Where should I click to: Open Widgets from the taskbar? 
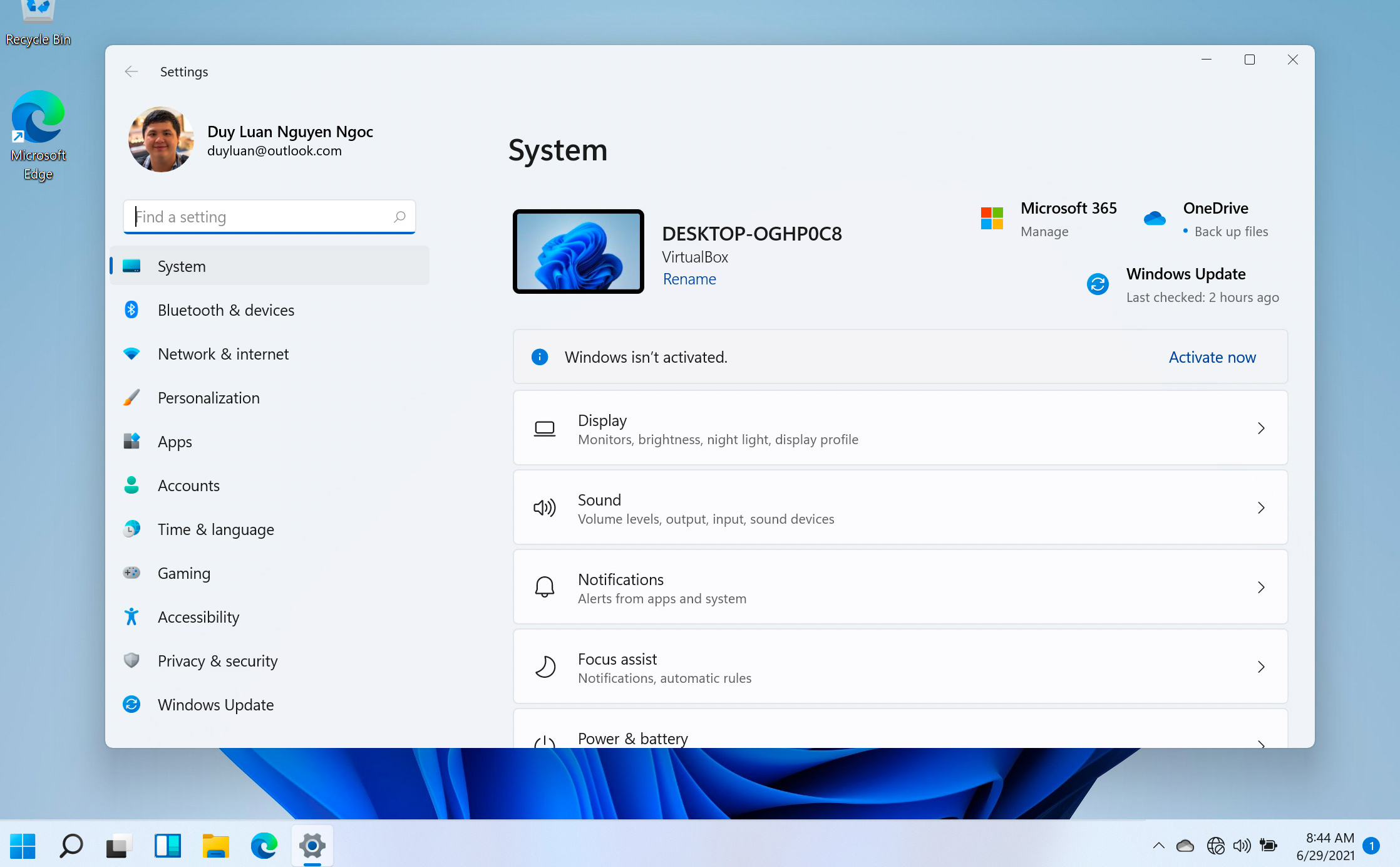point(168,846)
